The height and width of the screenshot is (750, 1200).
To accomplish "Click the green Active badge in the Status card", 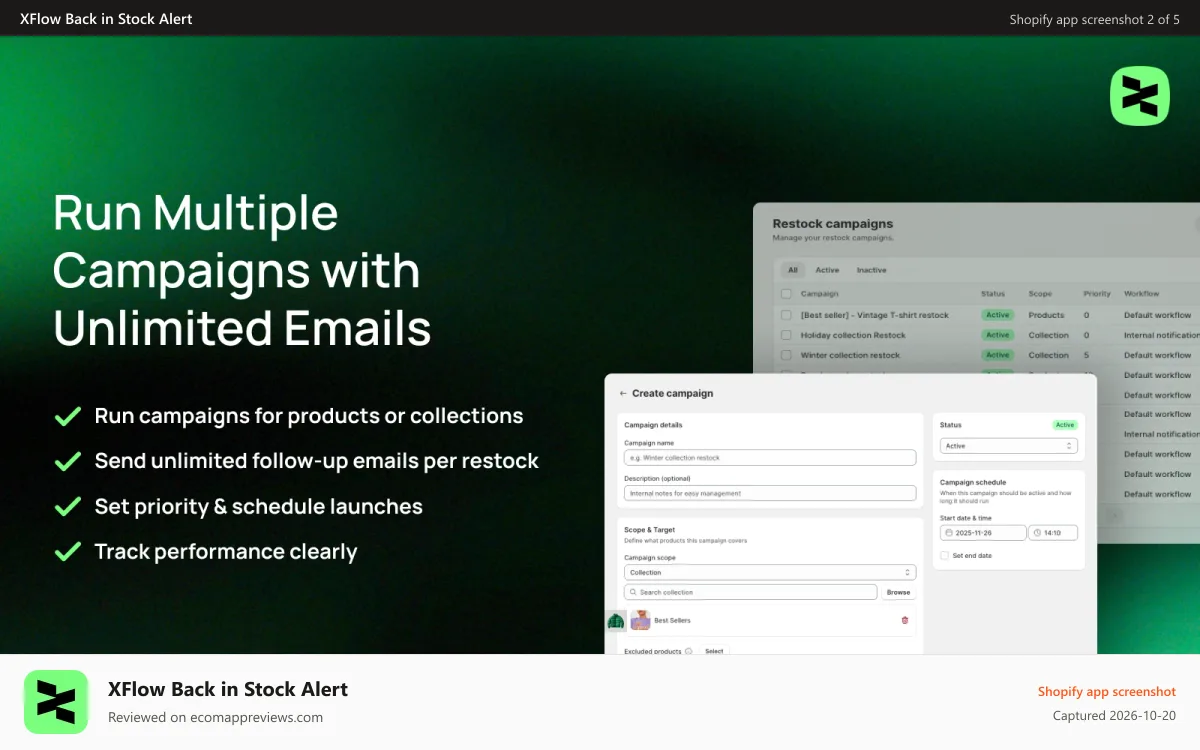I will [x=1064, y=425].
